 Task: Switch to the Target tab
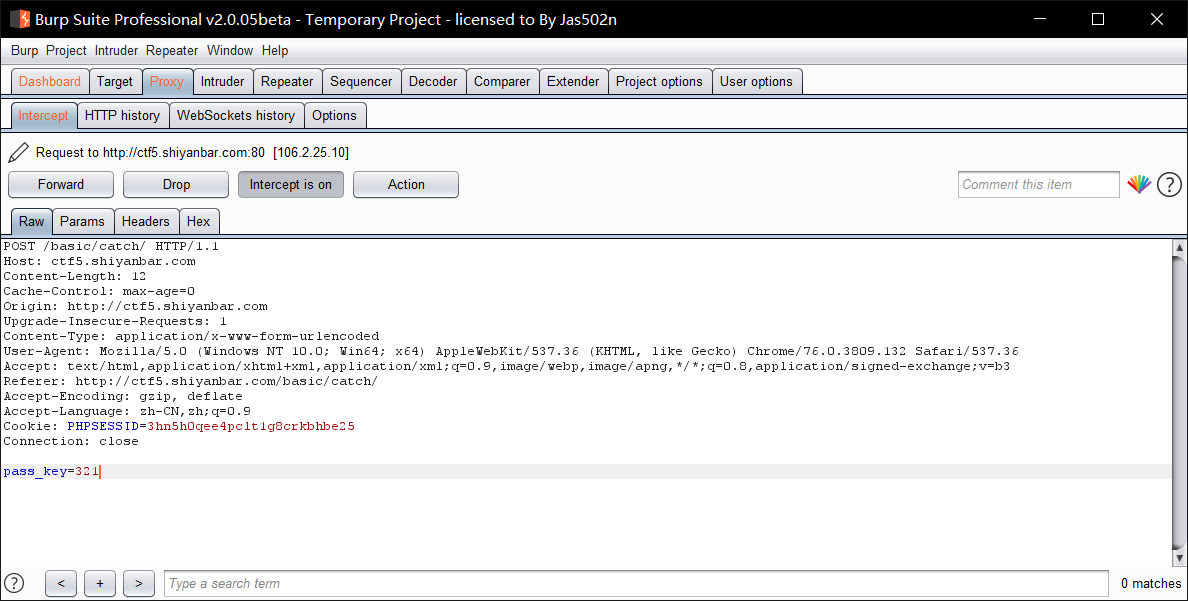(x=114, y=81)
